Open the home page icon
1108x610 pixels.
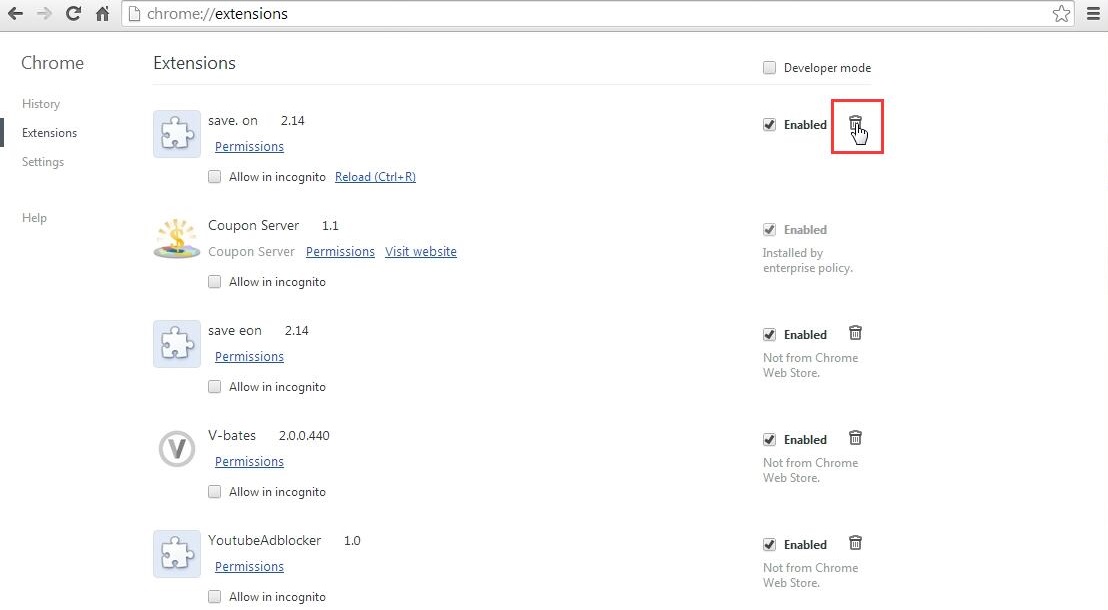pyautogui.click(x=102, y=13)
